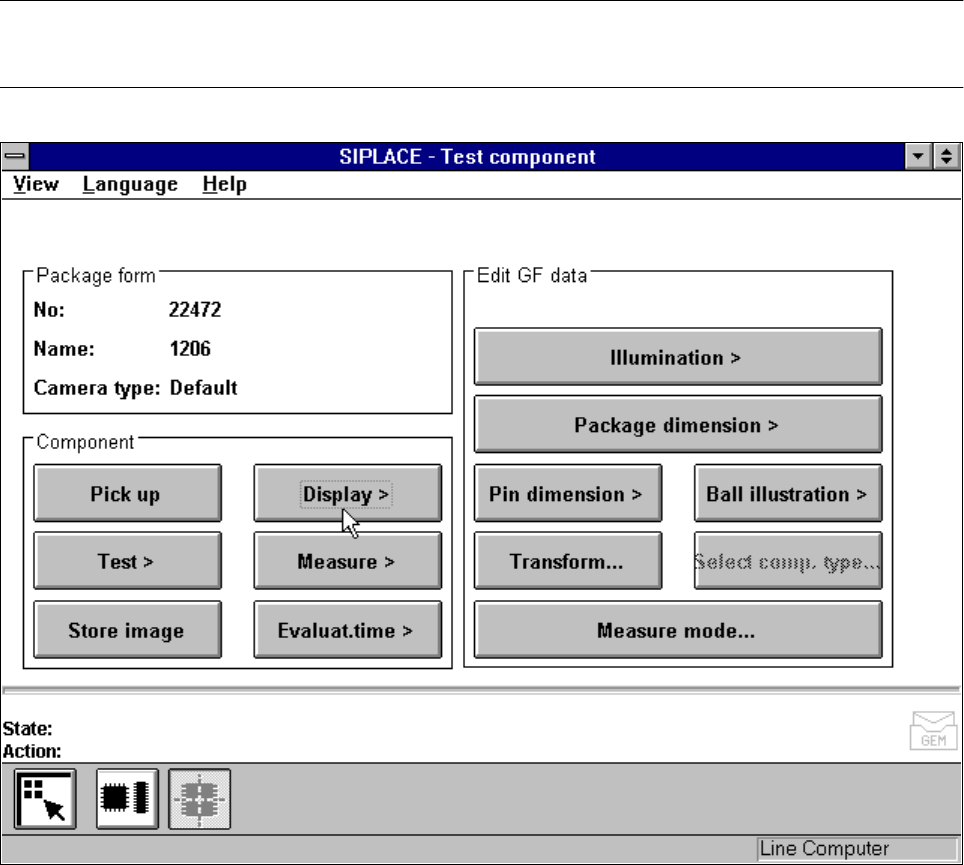Open Pin dimension settings
The width and height of the screenshot is (964, 865).
tap(567, 493)
